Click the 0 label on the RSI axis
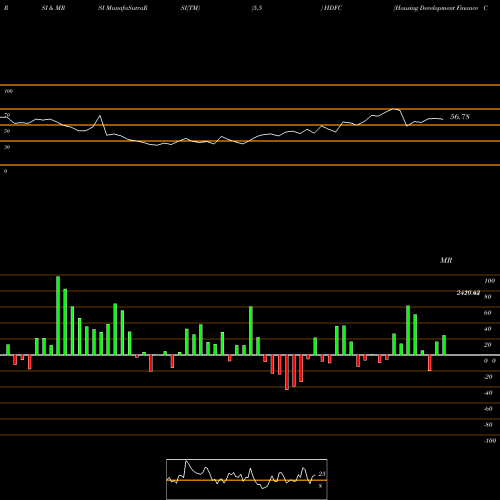500x500 pixels. point(5,171)
